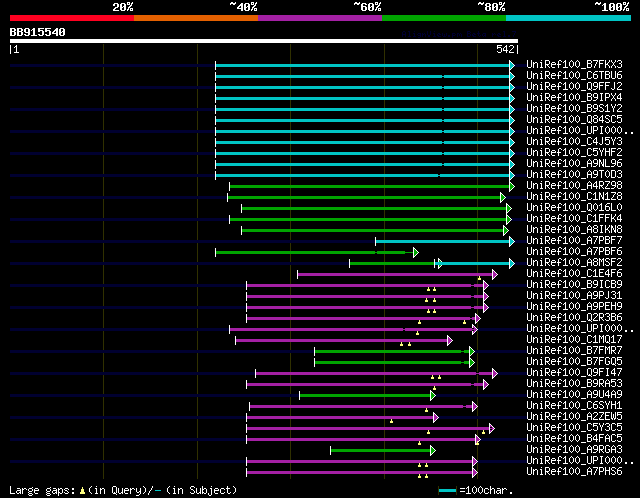This screenshot has width=640, height=498.
Task: Click the UniRef100_C5YHF2 label
Action: pyautogui.click(x=574, y=153)
